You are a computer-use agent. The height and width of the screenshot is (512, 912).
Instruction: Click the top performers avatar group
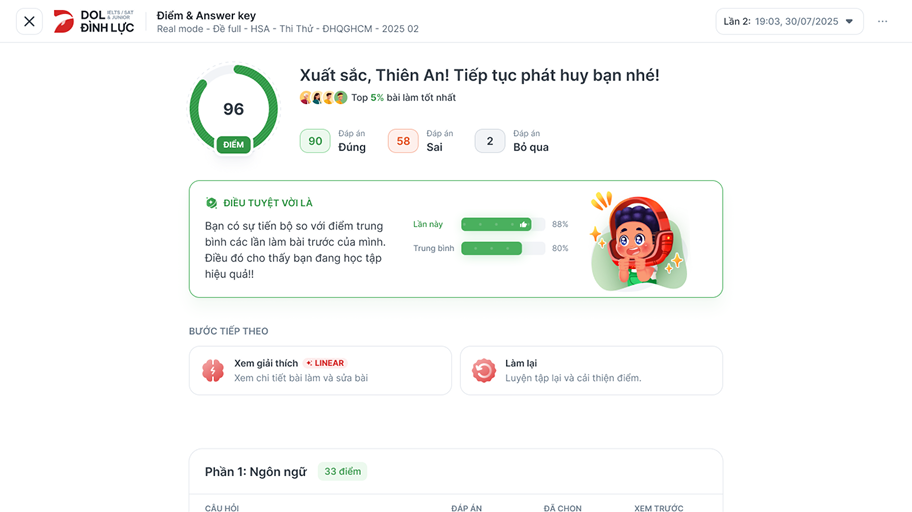(323, 98)
